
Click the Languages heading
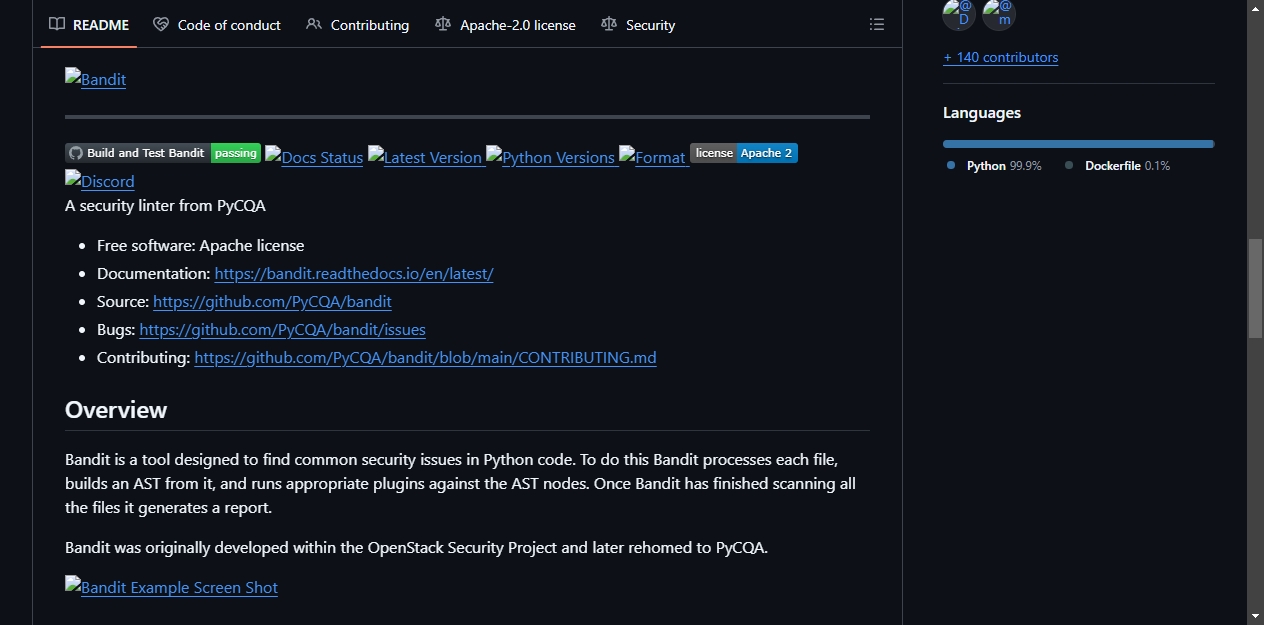(x=982, y=113)
